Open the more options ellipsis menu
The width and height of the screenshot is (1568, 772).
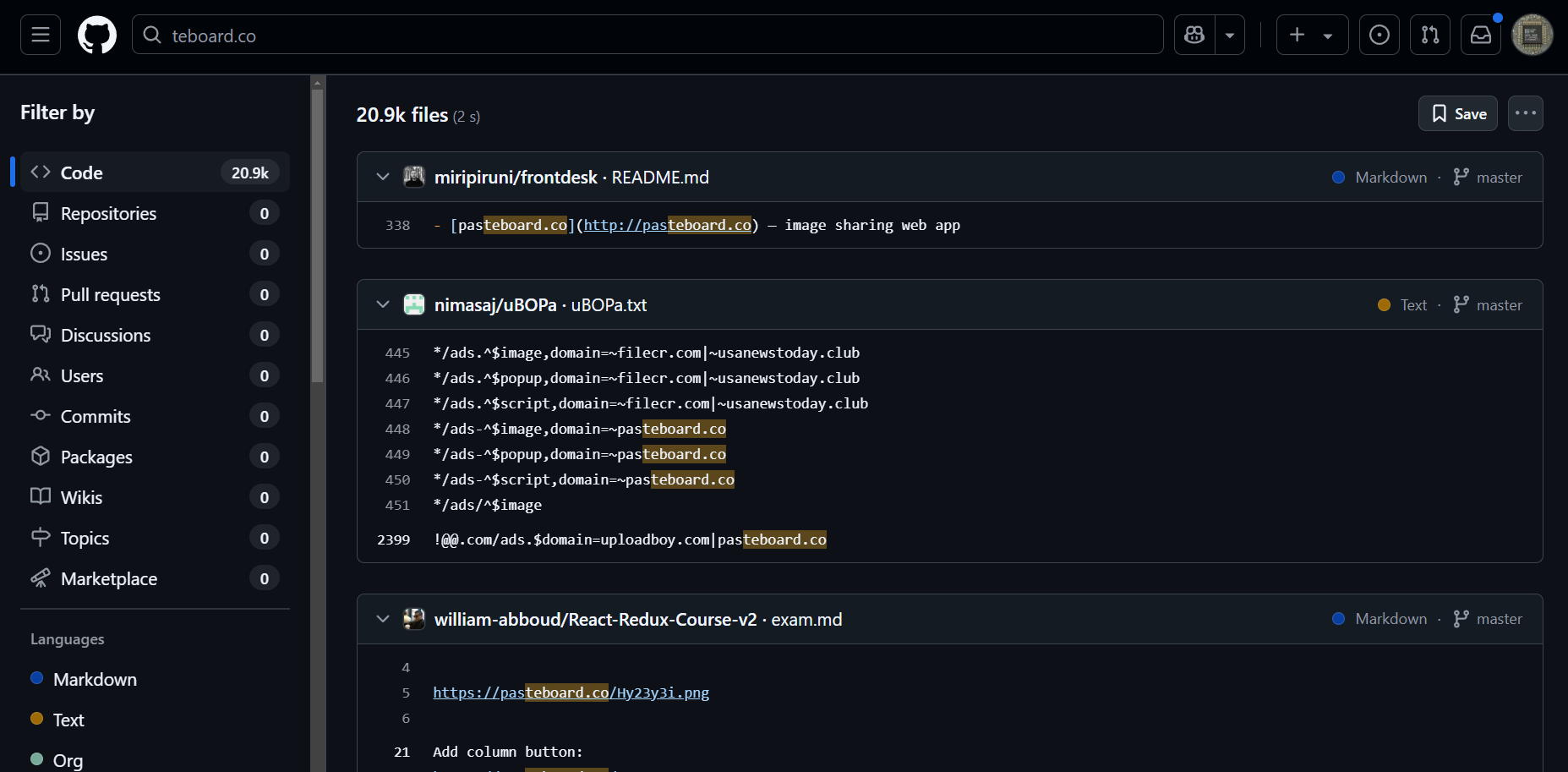click(x=1526, y=113)
